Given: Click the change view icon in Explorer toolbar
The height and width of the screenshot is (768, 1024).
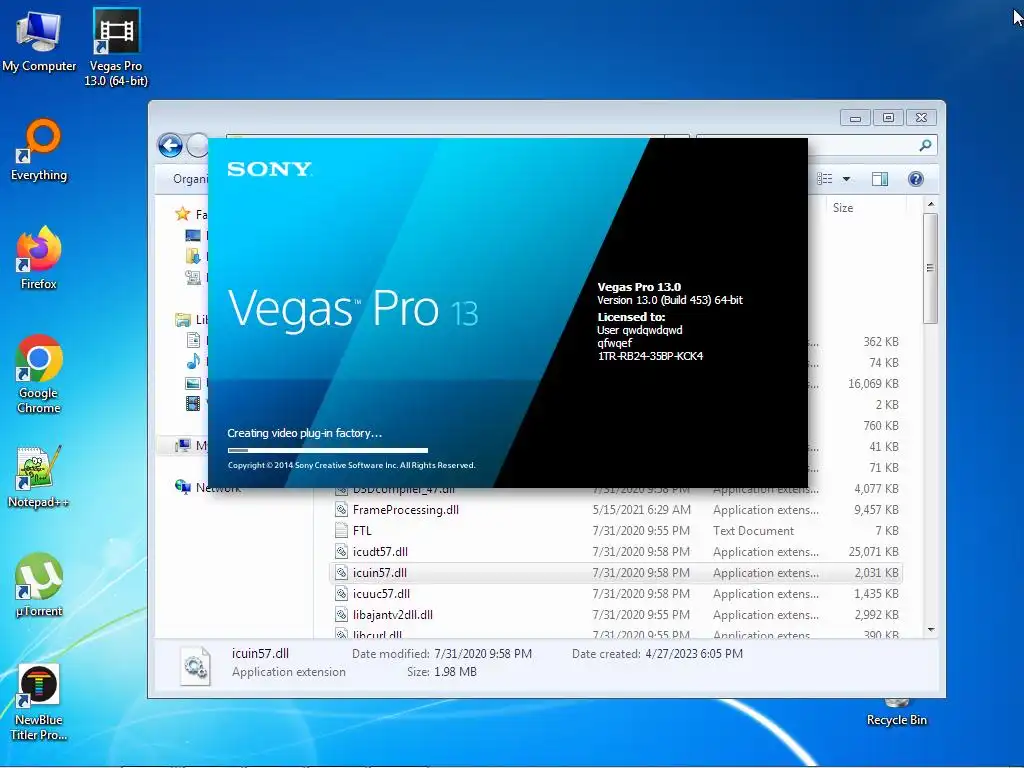Looking at the screenshot, I should coord(825,179).
